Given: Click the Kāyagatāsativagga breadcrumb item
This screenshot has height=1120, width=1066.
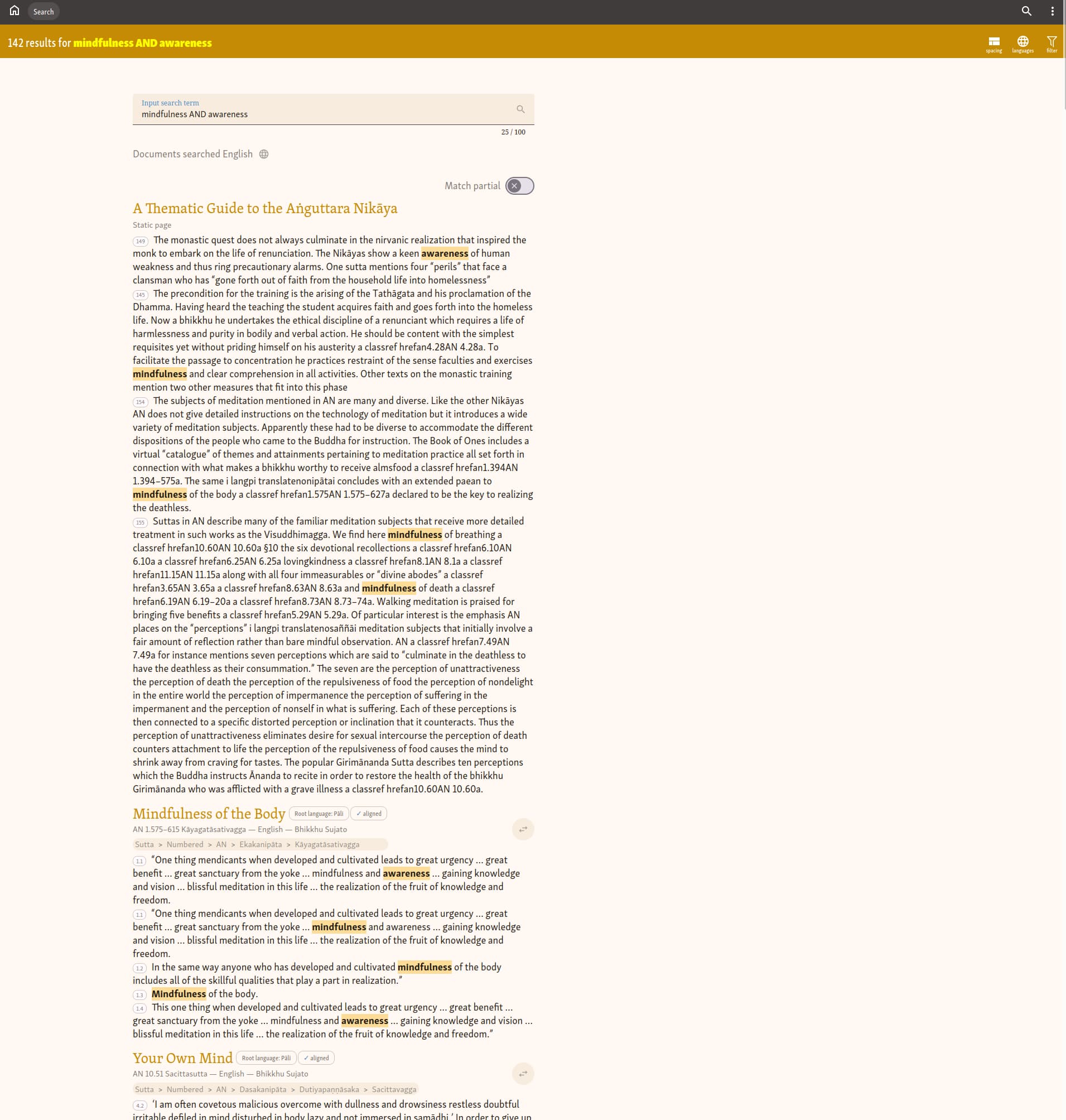Looking at the screenshot, I should point(327,844).
